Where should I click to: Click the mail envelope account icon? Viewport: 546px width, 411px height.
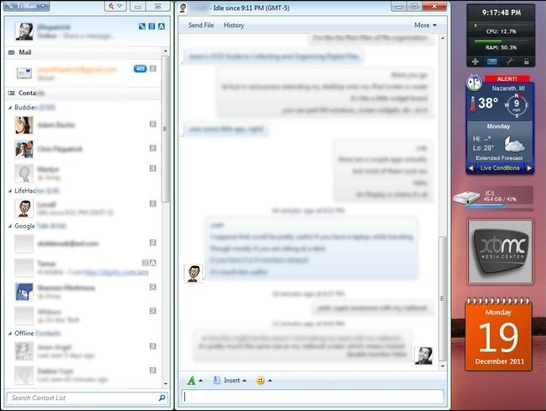coord(24,73)
